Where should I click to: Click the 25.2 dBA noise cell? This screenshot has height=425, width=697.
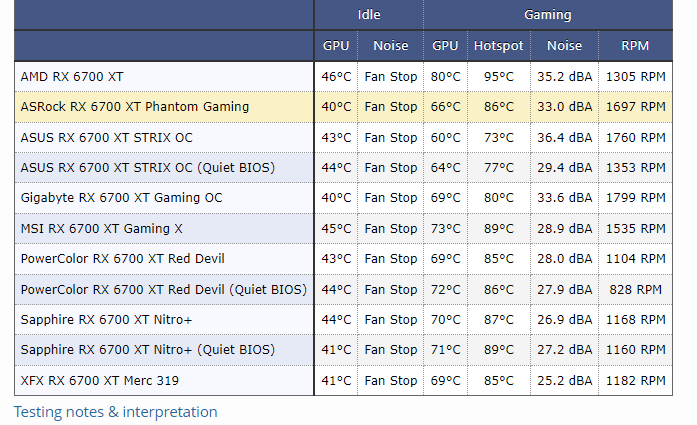click(x=564, y=380)
